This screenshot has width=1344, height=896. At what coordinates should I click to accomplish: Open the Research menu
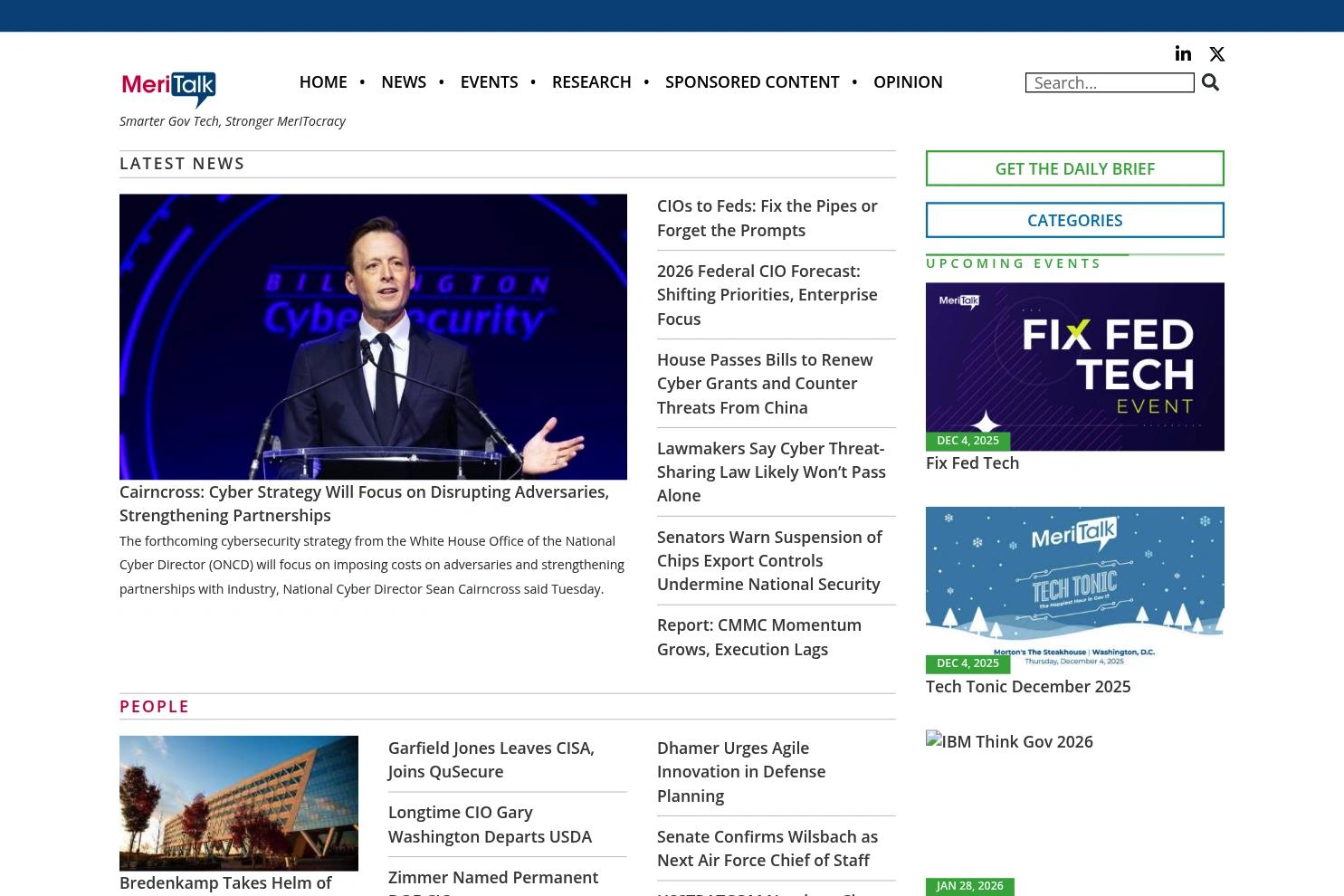click(591, 81)
